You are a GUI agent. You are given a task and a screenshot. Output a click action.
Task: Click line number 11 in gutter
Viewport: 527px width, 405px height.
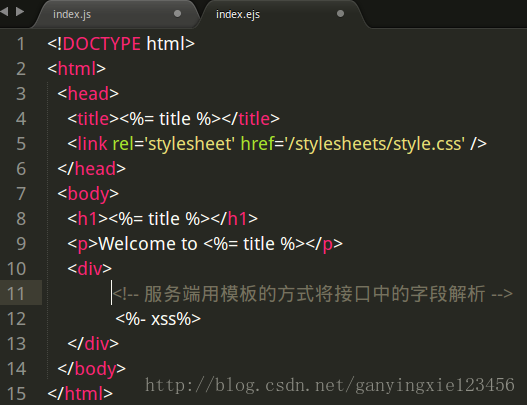point(16,294)
